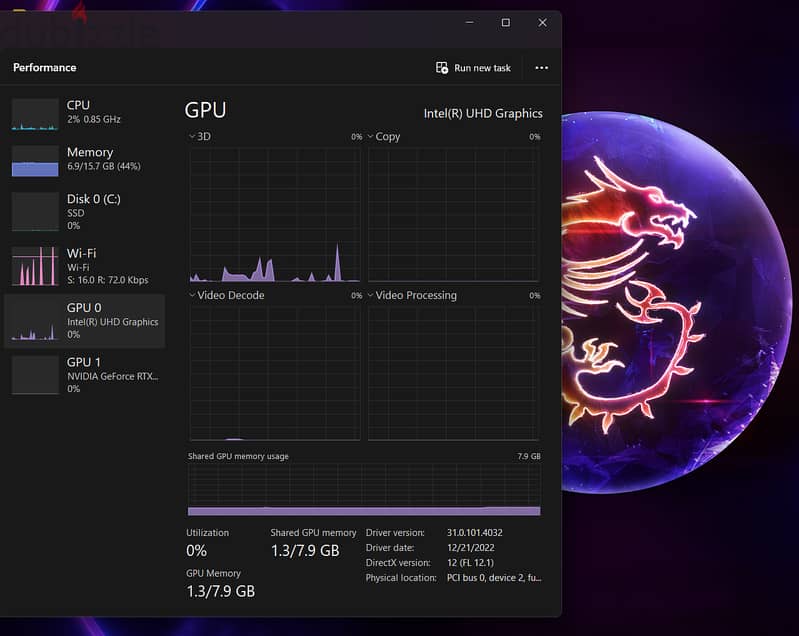Image resolution: width=799 pixels, height=636 pixels.
Task: Click the GPU 0 mini graph thumbnail
Action: 35,321
